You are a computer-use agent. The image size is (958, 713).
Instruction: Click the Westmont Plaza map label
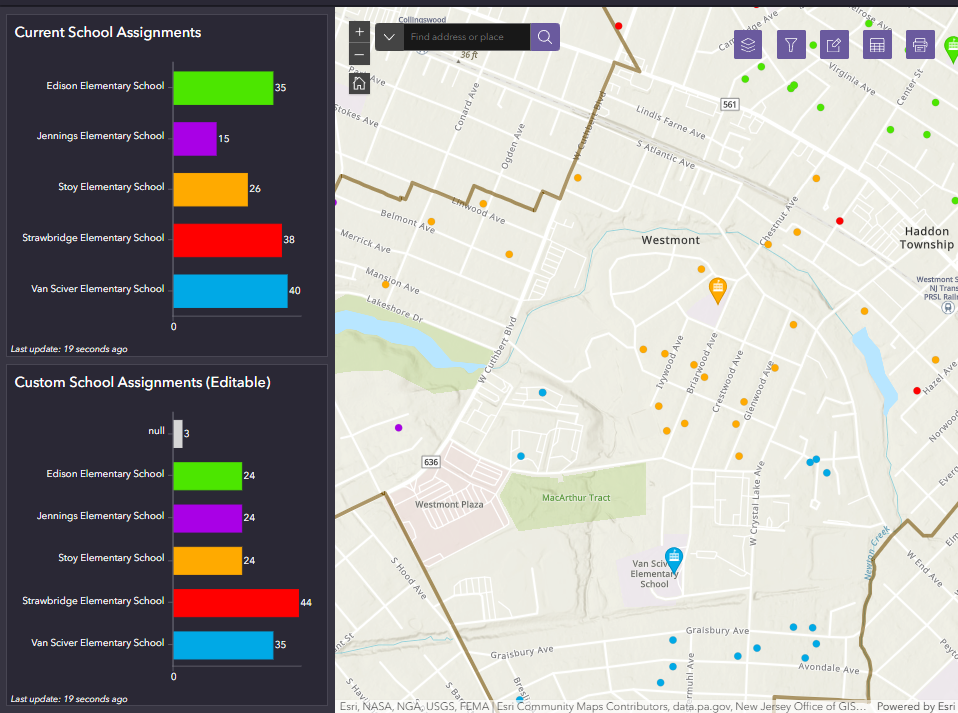(449, 505)
